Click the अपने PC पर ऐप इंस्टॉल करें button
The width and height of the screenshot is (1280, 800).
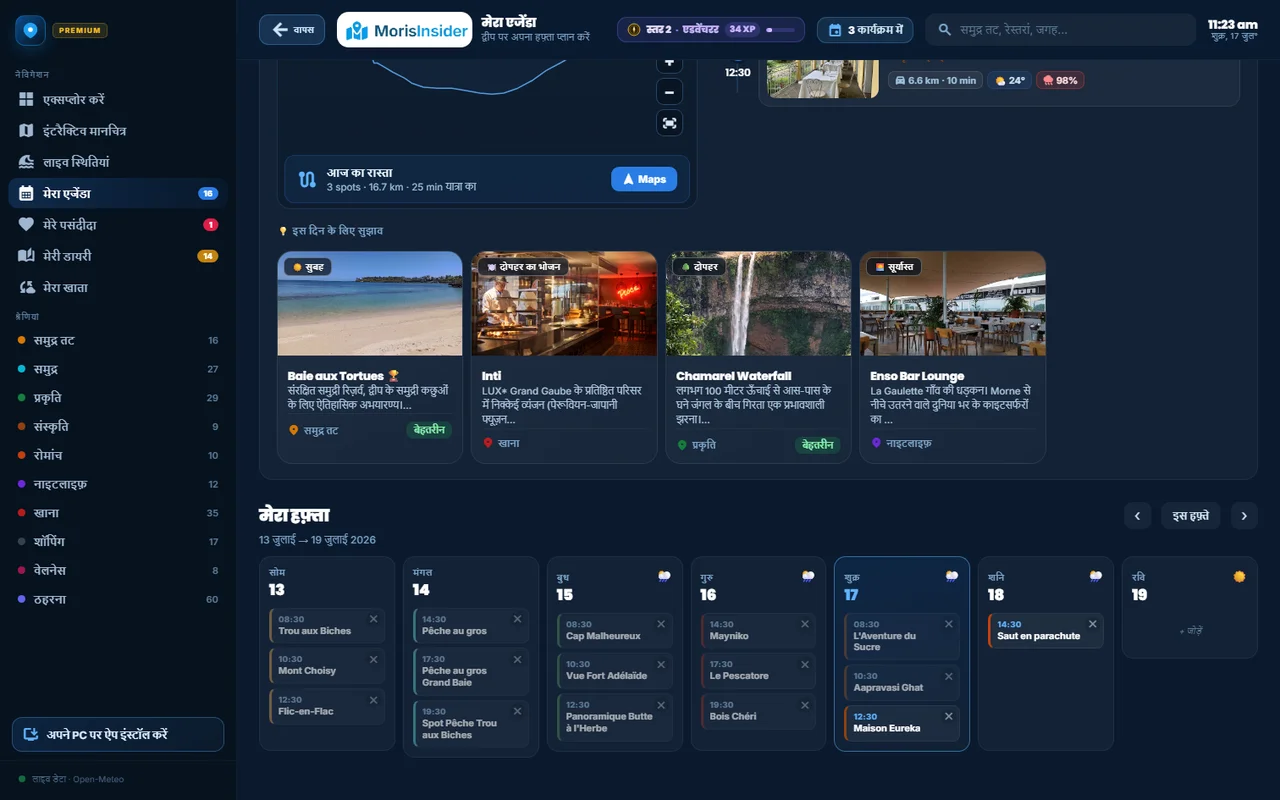pos(118,734)
